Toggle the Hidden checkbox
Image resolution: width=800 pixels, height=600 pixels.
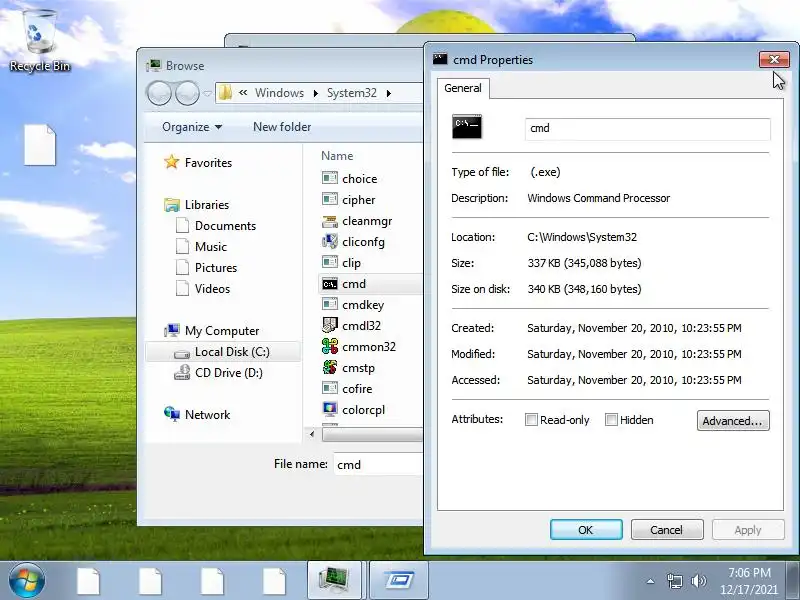(611, 420)
